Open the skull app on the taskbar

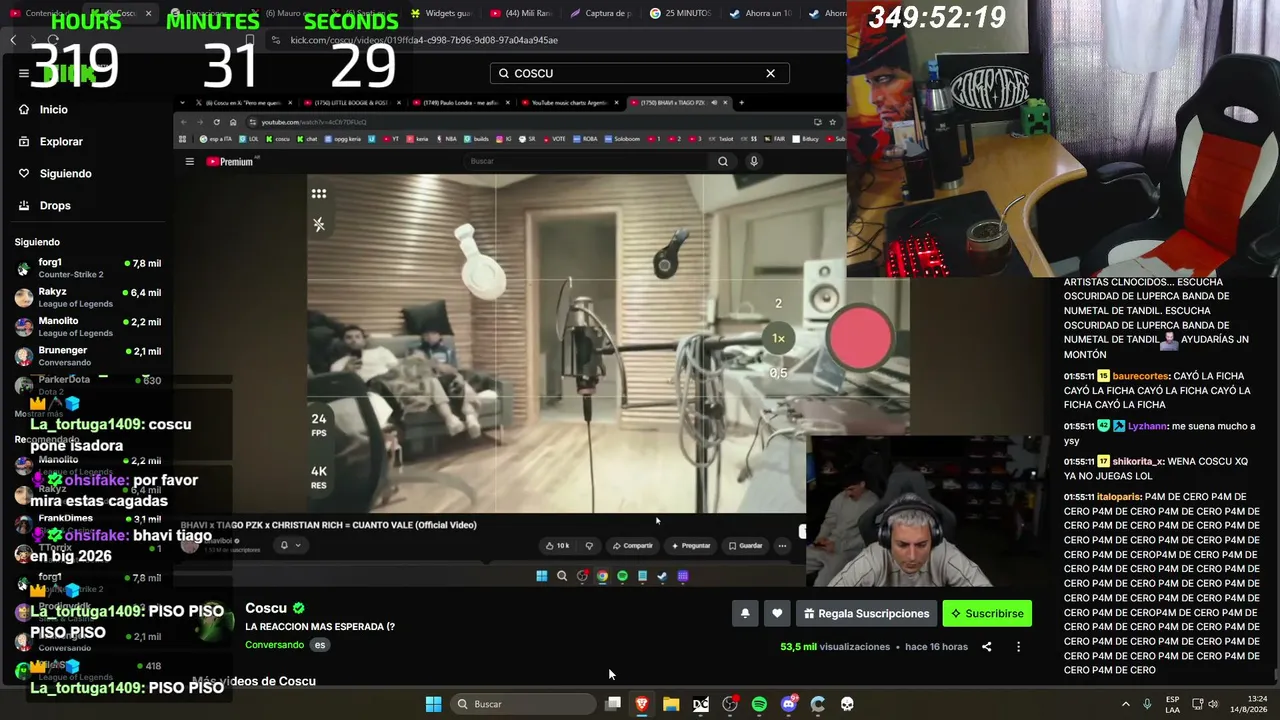[847, 704]
